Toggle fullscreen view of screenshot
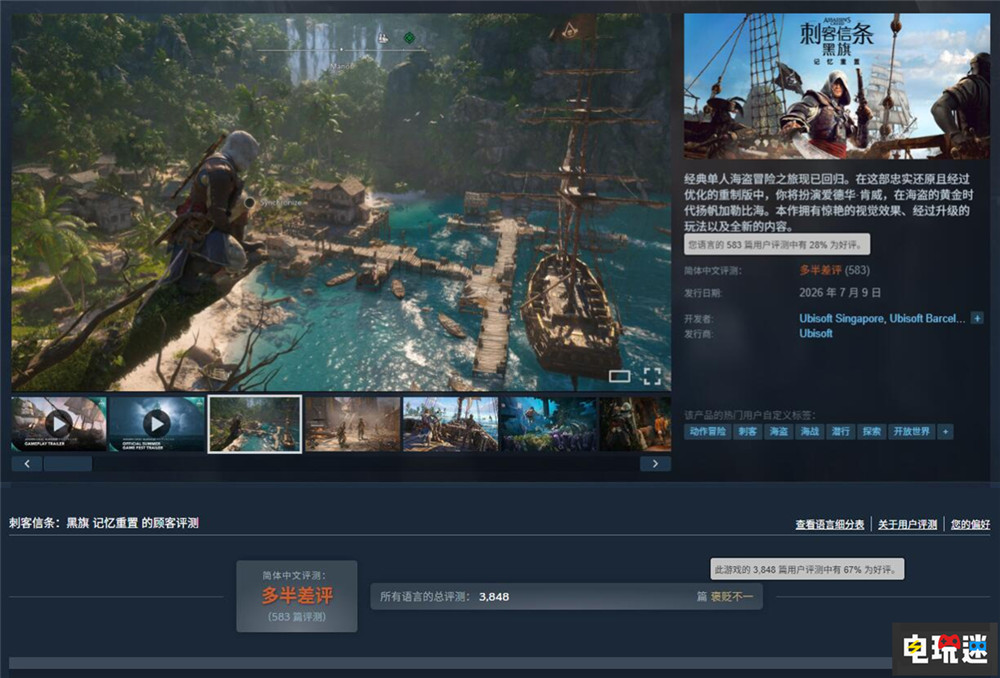Viewport: 1000px width, 678px height. tap(652, 376)
